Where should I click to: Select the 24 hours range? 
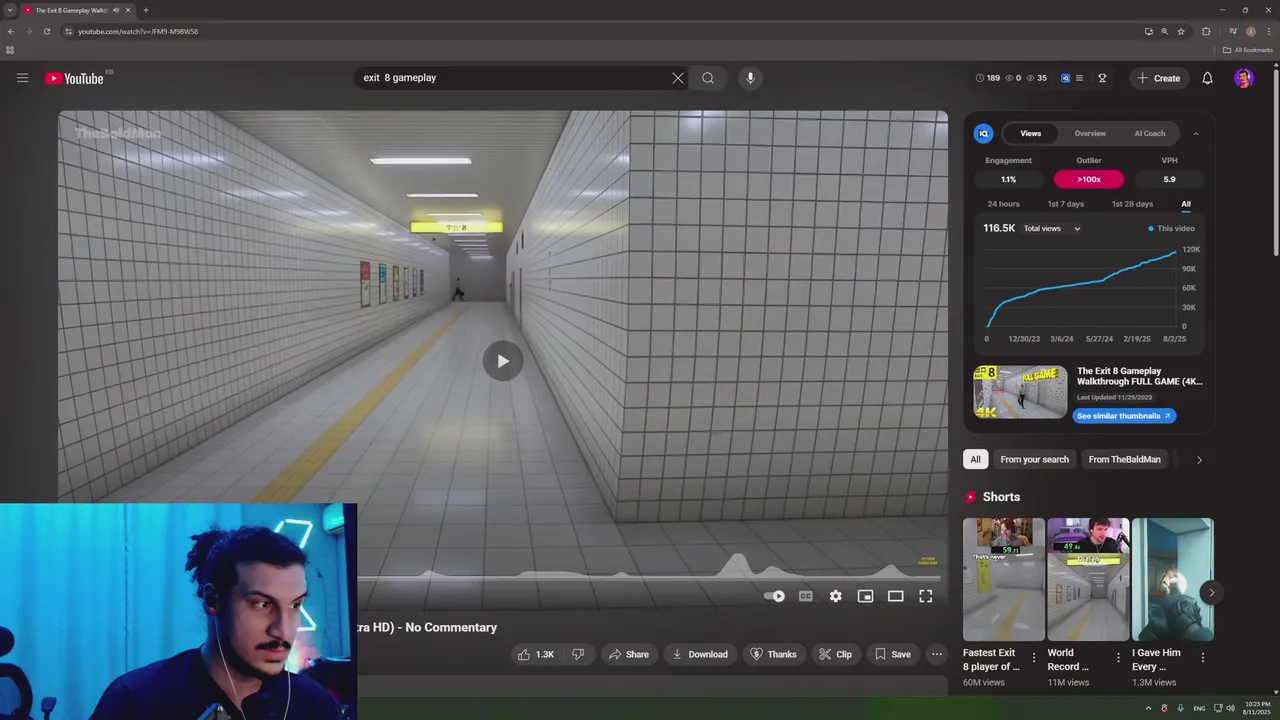tap(1003, 204)
